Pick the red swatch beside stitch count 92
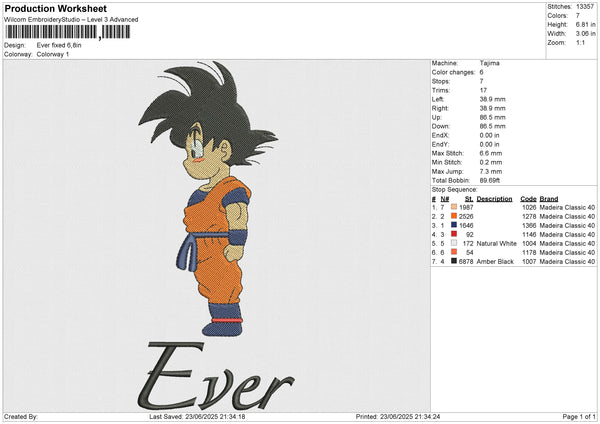Image resolution: width=600 pixels, height=424 pixels. pos(454,234)
